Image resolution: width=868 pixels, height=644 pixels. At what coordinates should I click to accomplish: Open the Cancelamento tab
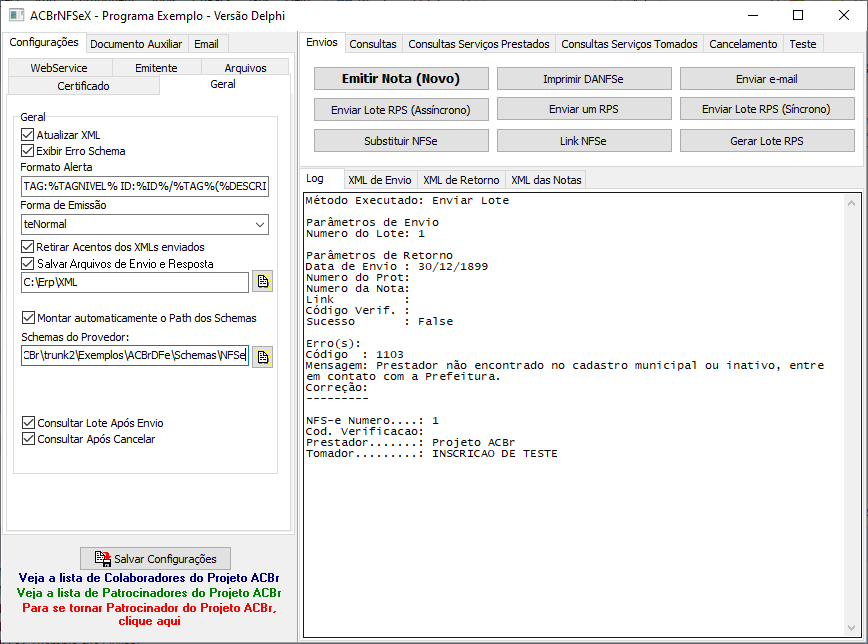tap(743, 44)
